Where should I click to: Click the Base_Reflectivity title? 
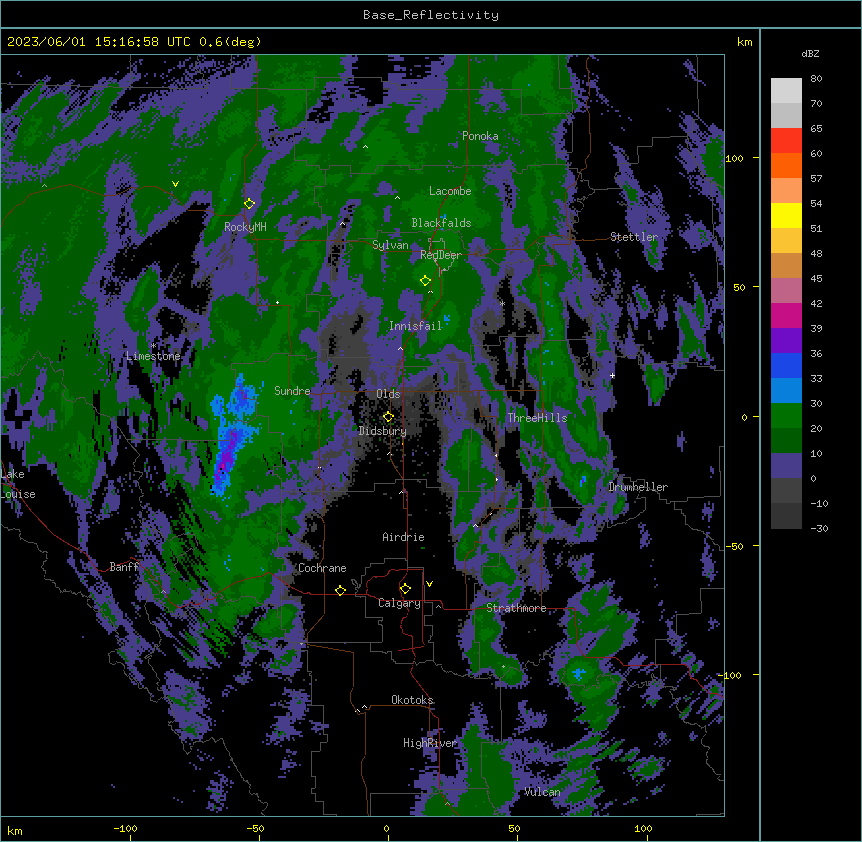tap(431, 15)
